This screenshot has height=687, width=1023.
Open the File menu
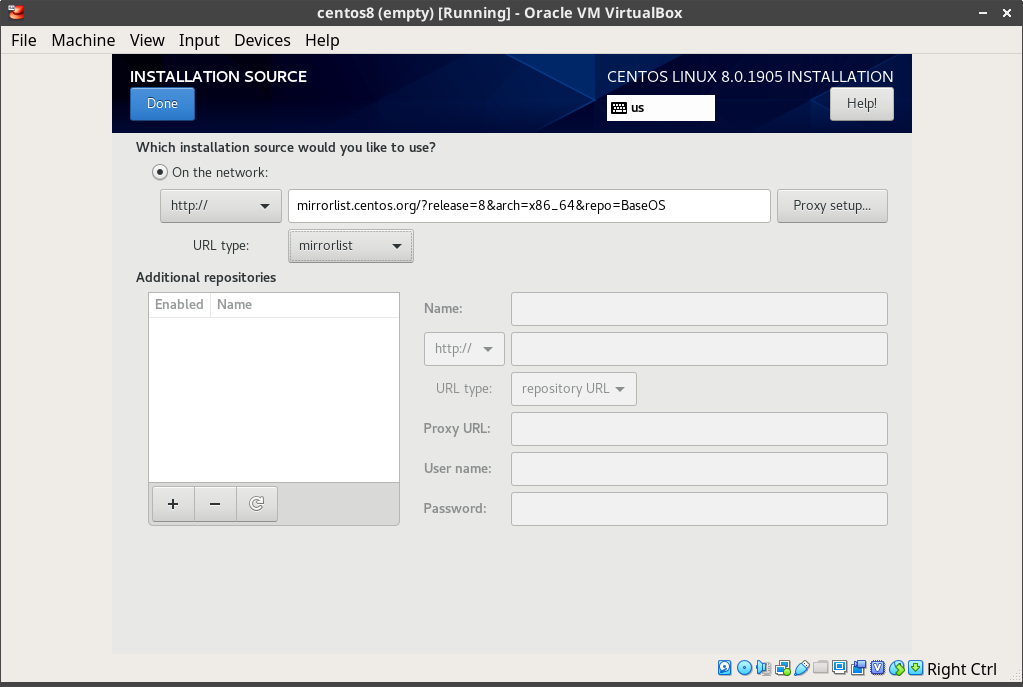[x=24, y=40]
